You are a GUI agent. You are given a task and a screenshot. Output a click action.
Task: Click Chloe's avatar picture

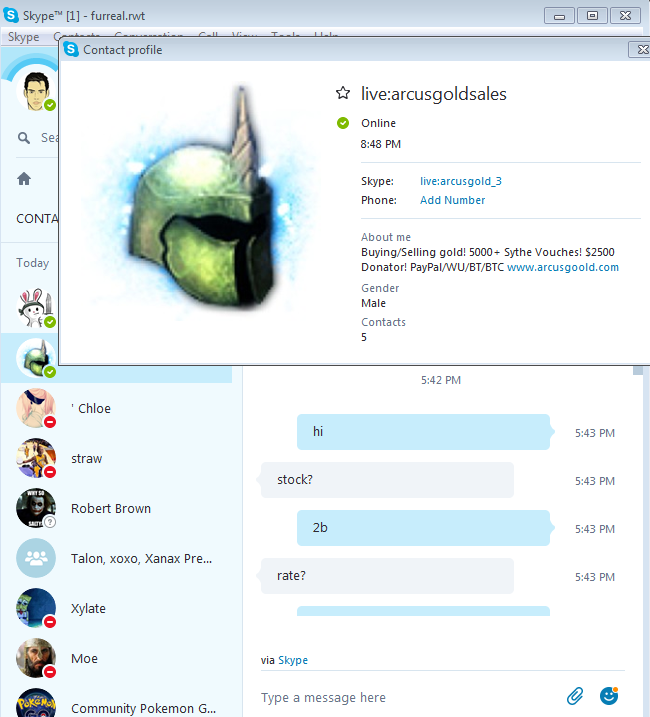[x=36, y=408]
